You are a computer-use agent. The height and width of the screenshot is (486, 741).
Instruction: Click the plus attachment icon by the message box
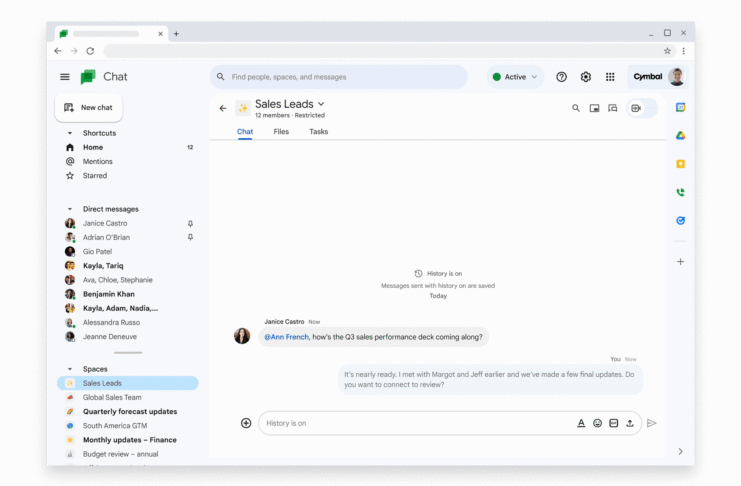[246, 423]
